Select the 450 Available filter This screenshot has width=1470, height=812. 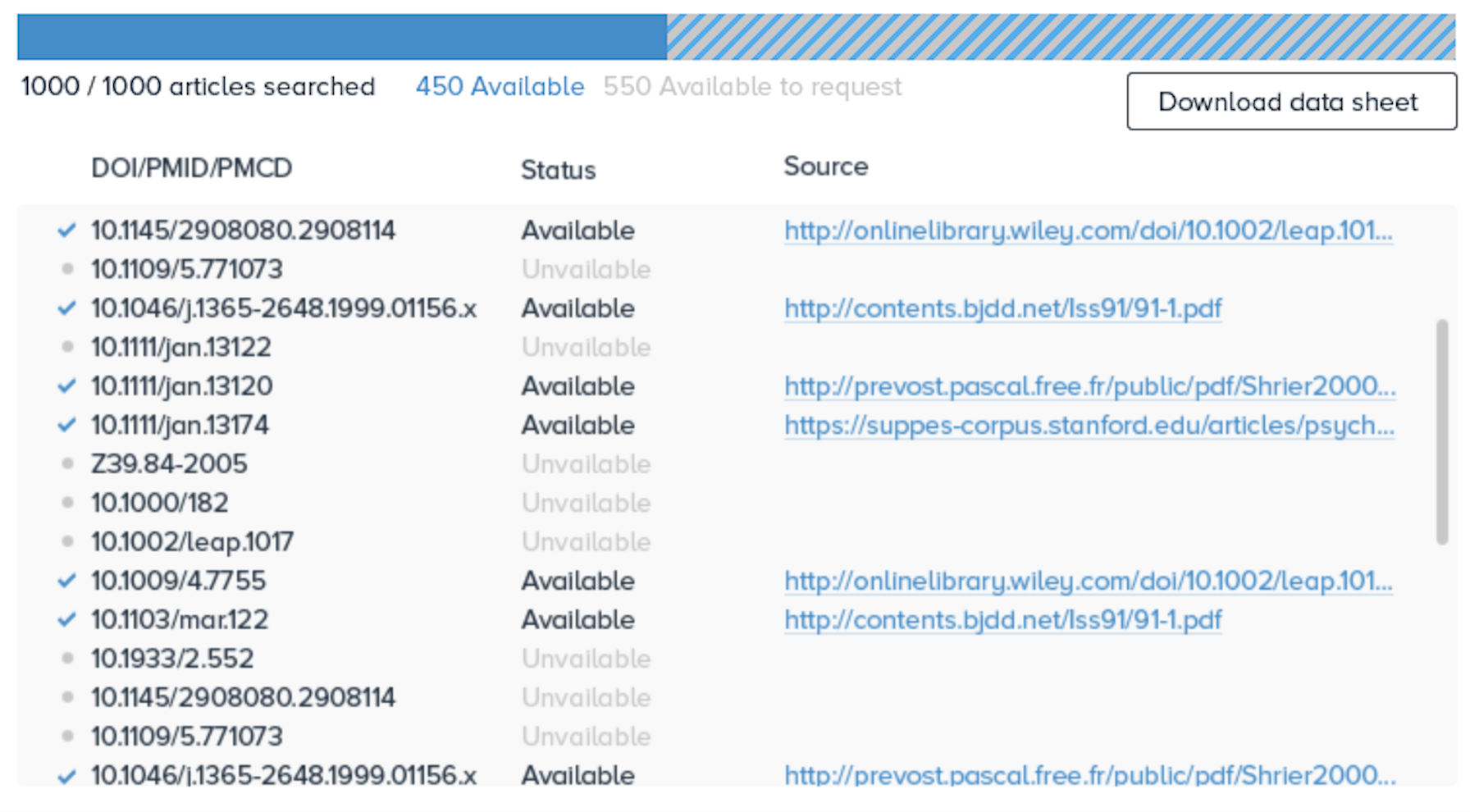[x=500, y=86]
